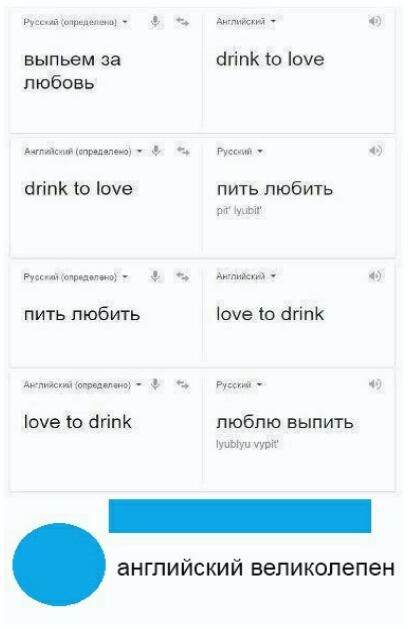This screenshot has height=629, width=408.
Task: Click microphone above the 'пить любить' source text
Action: 155,276
